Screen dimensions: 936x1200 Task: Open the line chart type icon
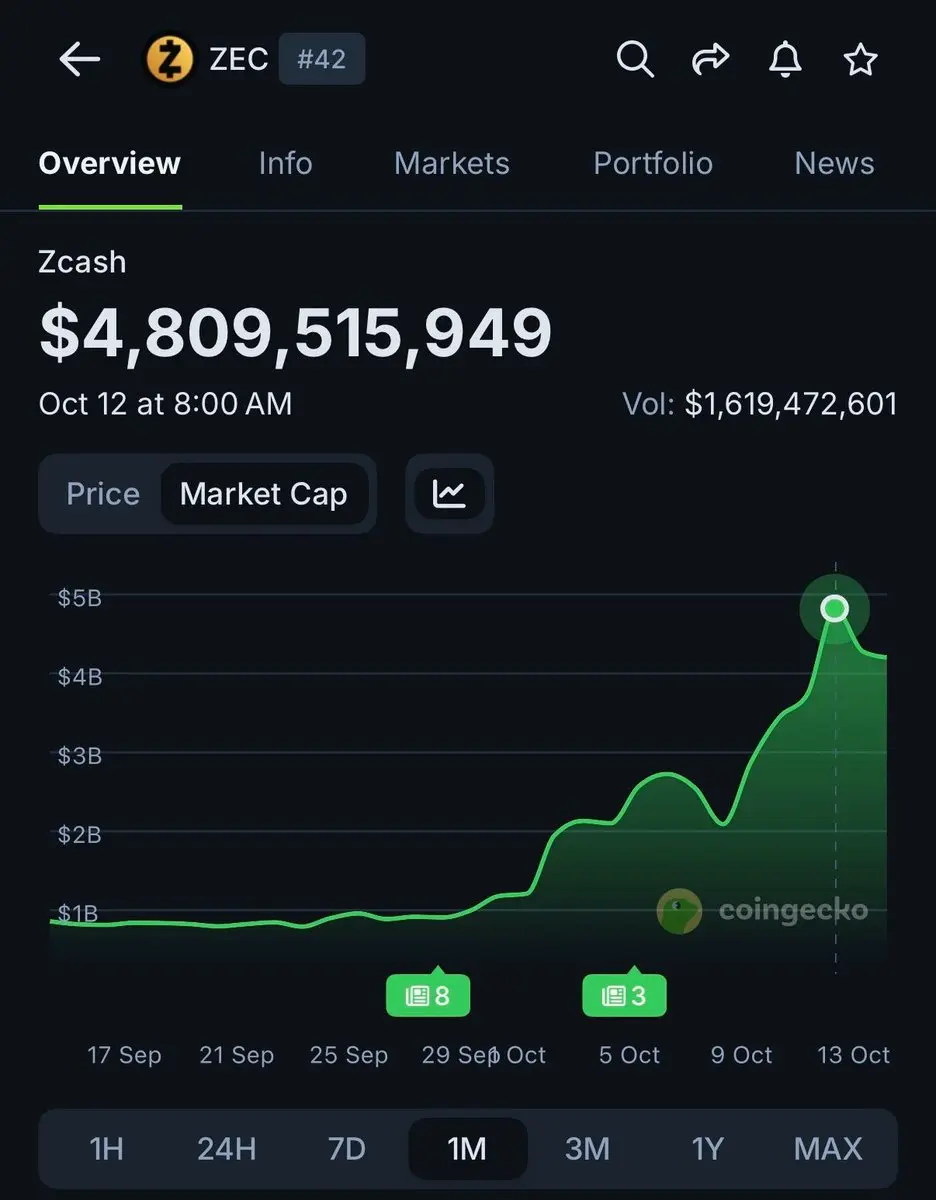450,493
